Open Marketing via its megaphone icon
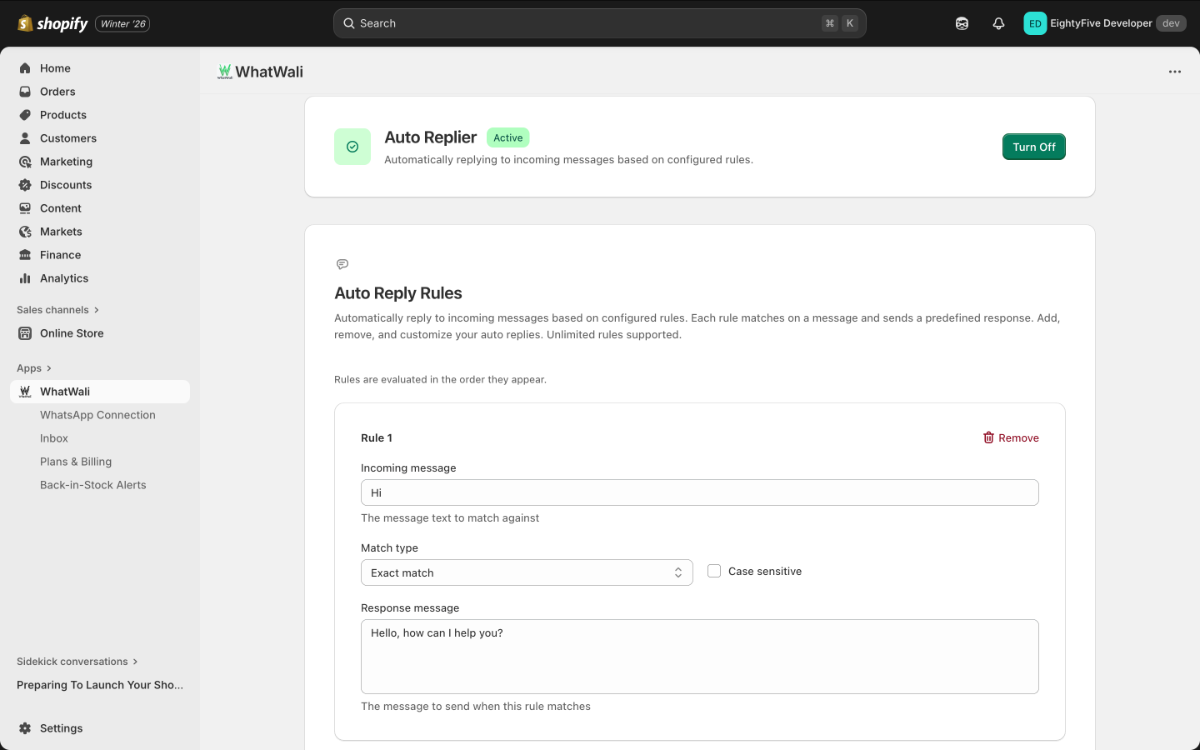1200x750 pixels. 25,161
